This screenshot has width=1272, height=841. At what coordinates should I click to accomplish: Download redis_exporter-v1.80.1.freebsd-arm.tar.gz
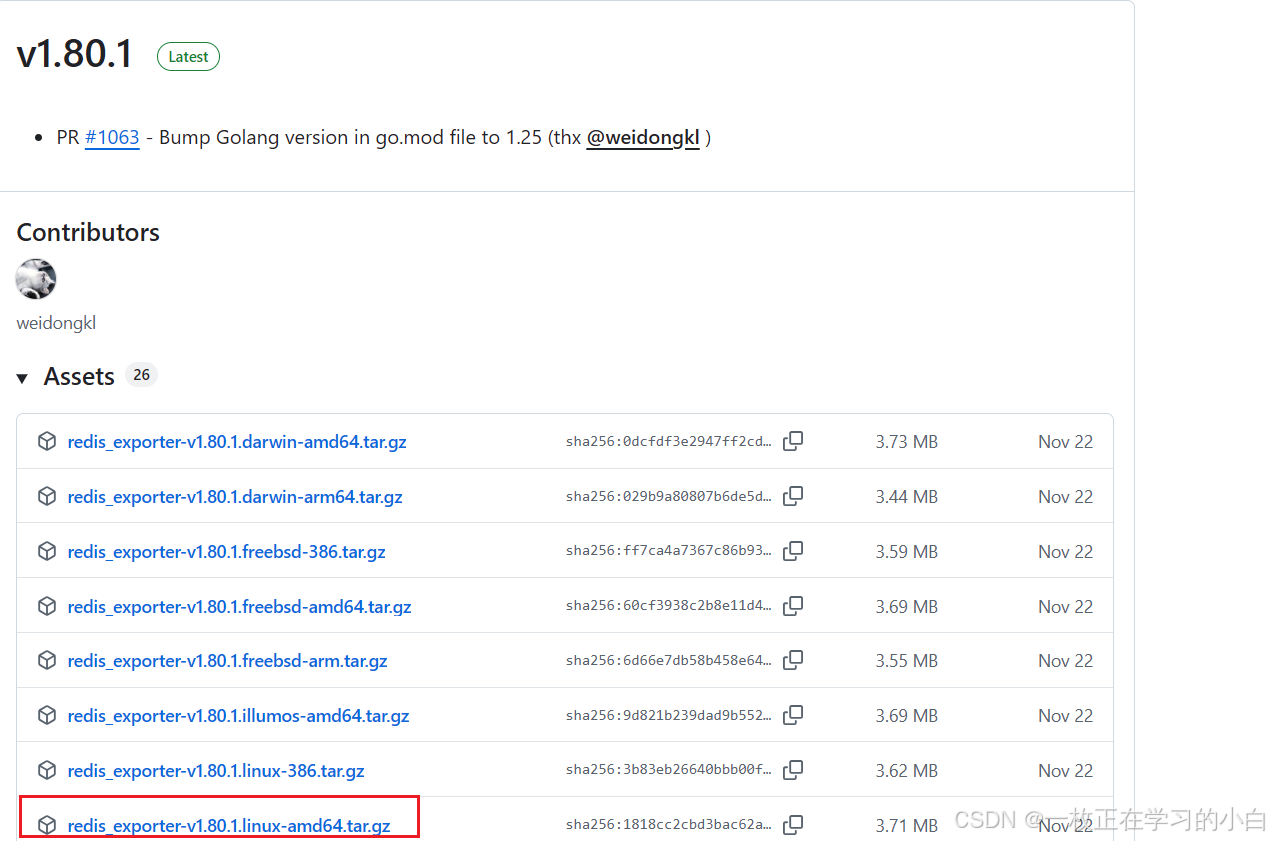(228, 660)
